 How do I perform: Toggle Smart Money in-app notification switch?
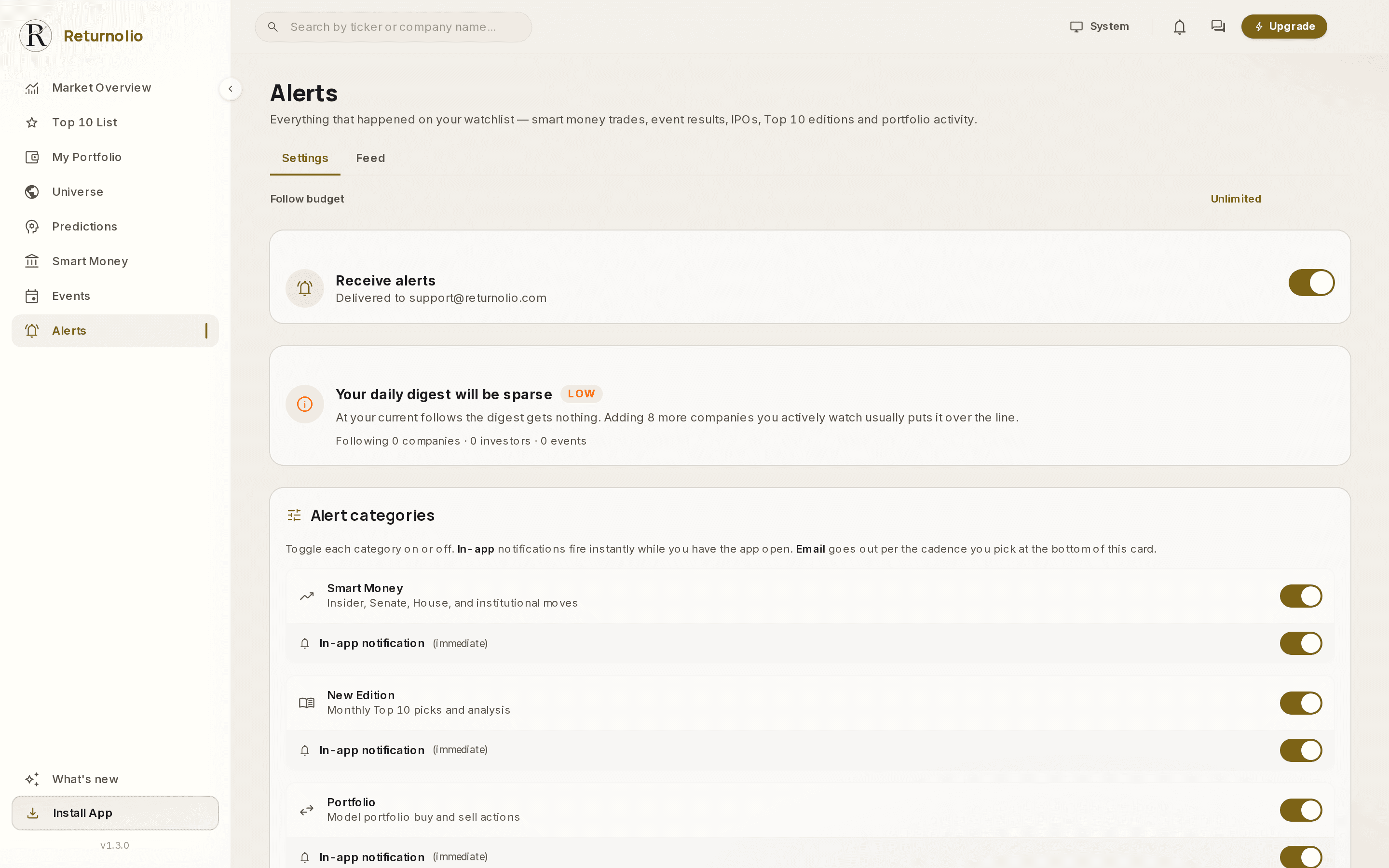pyautogui.click(x=1301, y=644)
